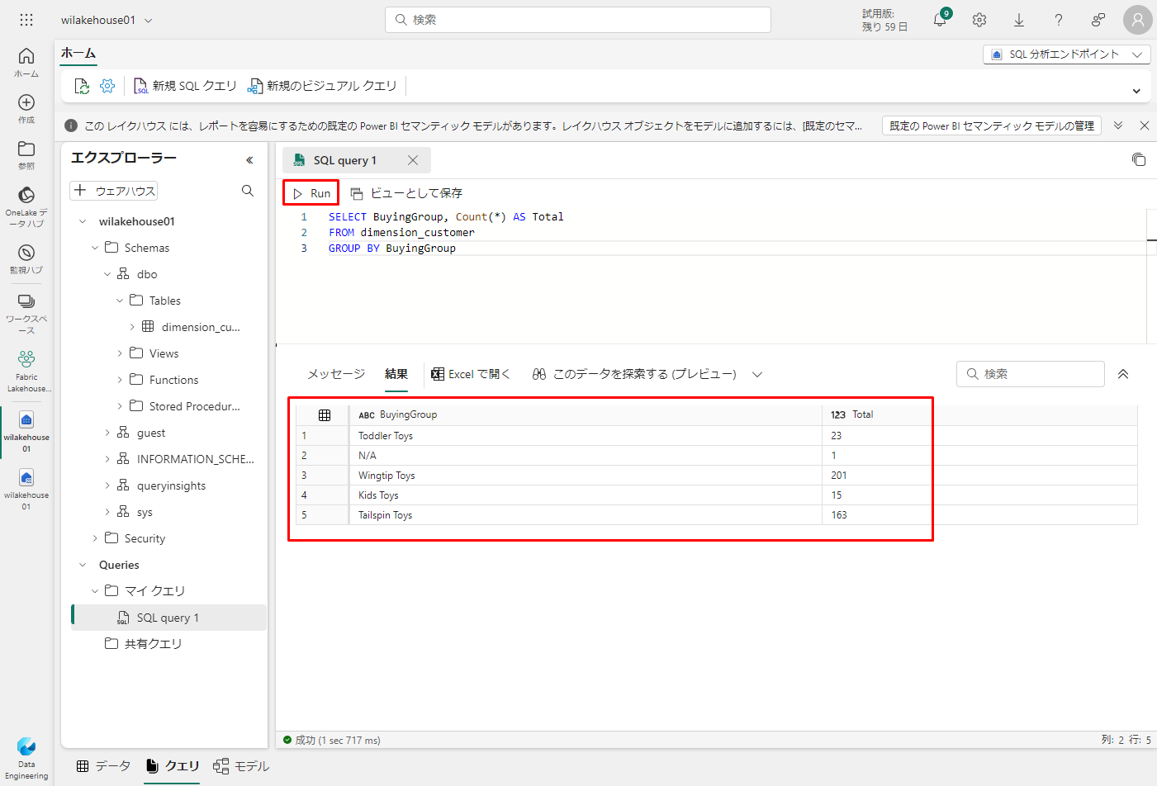
Task: Switch to the データ view tab
Action: coord(104,766)
